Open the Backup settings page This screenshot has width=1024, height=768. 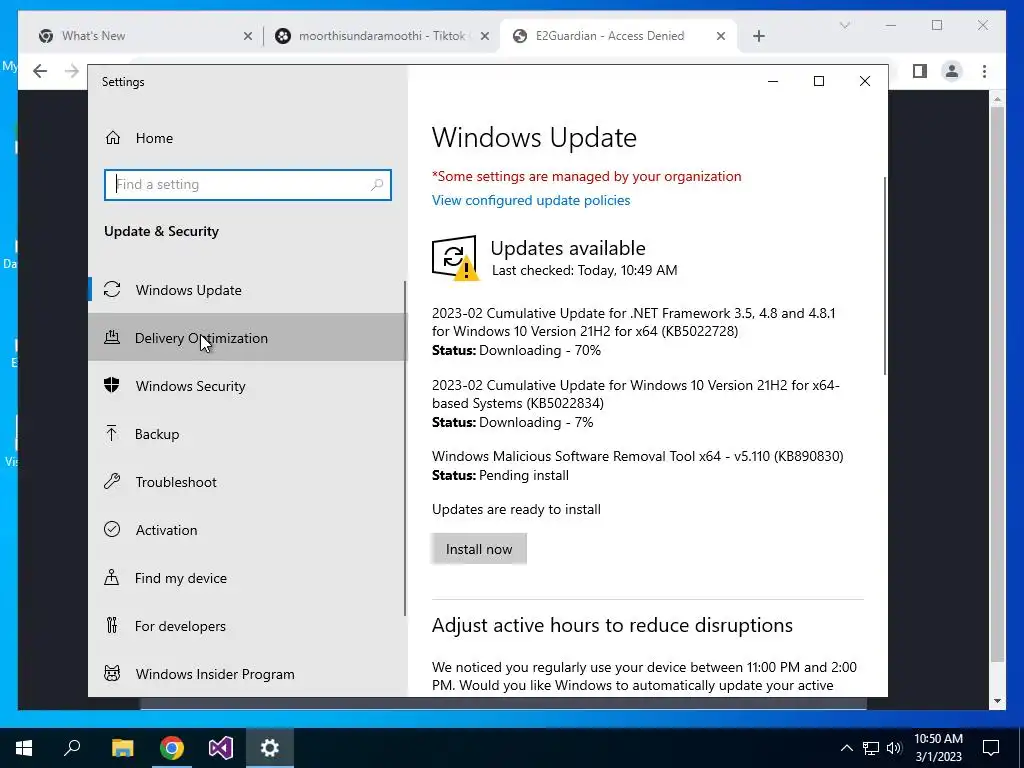coord(247,434)
